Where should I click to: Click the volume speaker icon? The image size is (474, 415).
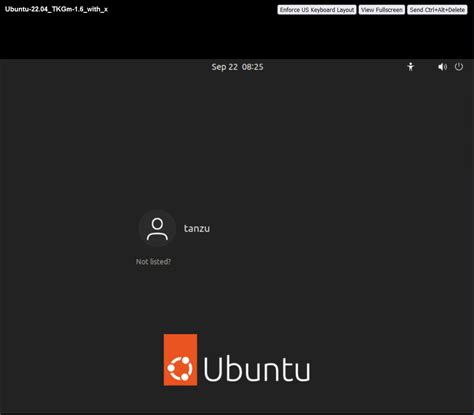pyautogui.click(x=442, y=67)
